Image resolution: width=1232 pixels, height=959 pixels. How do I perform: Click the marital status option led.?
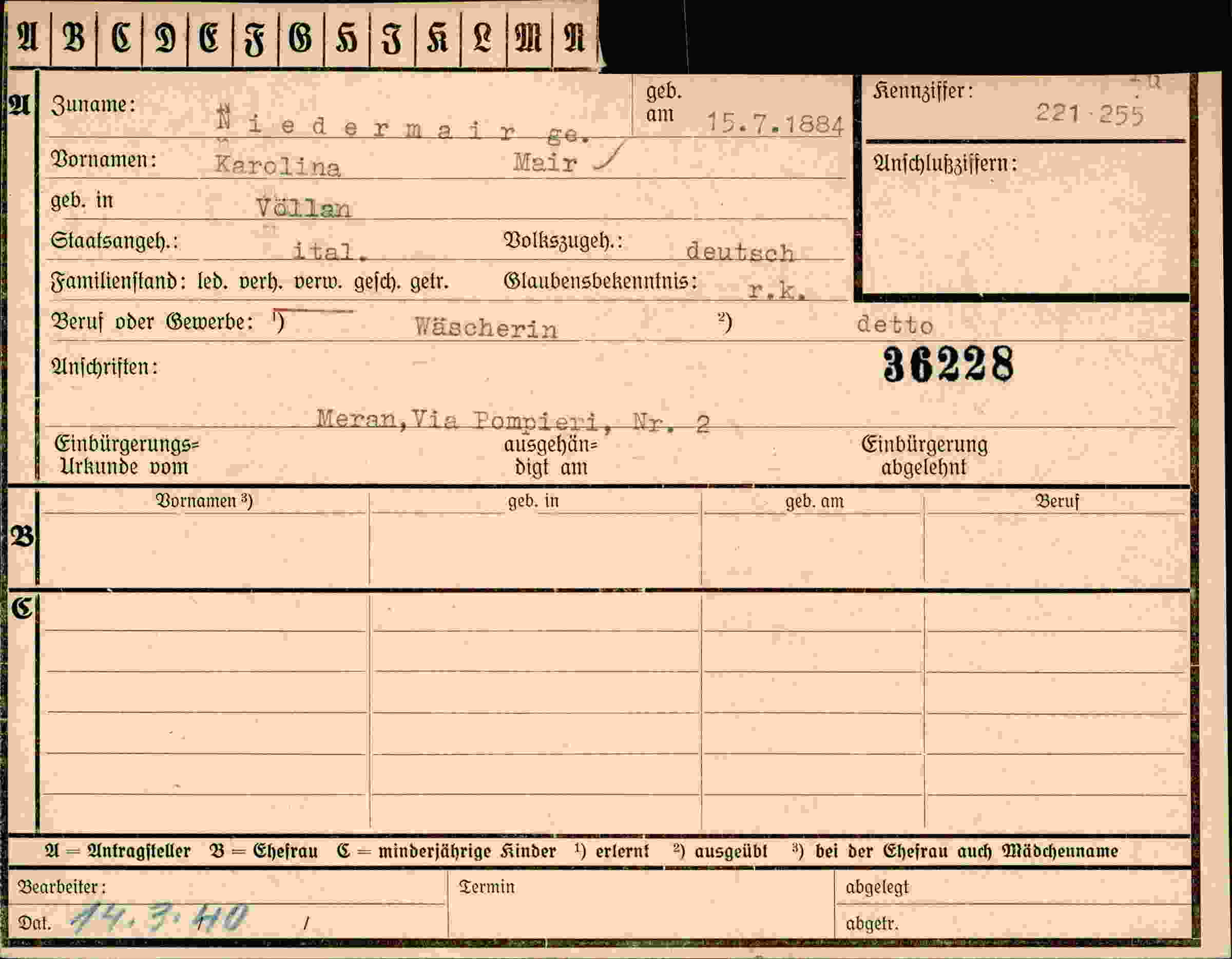pyautogui.click(x=213, y=281)
